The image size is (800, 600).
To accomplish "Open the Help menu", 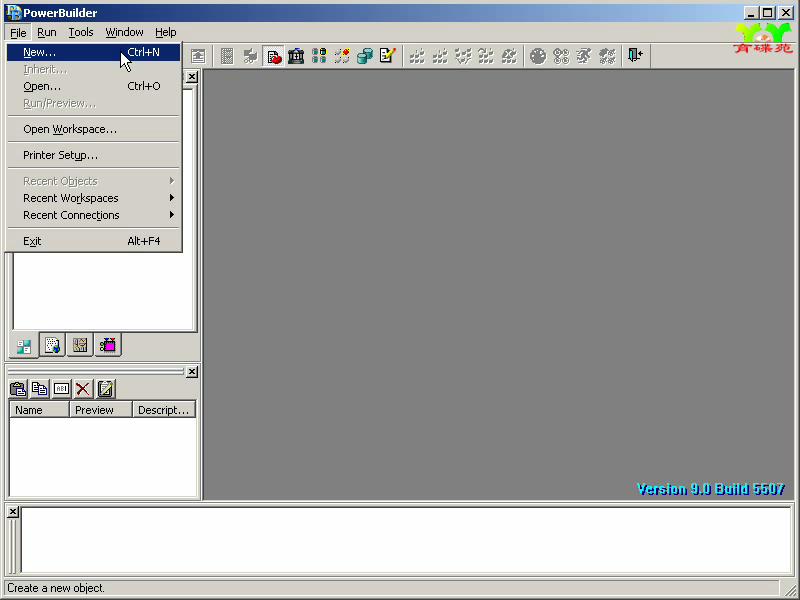I will 165,32.
